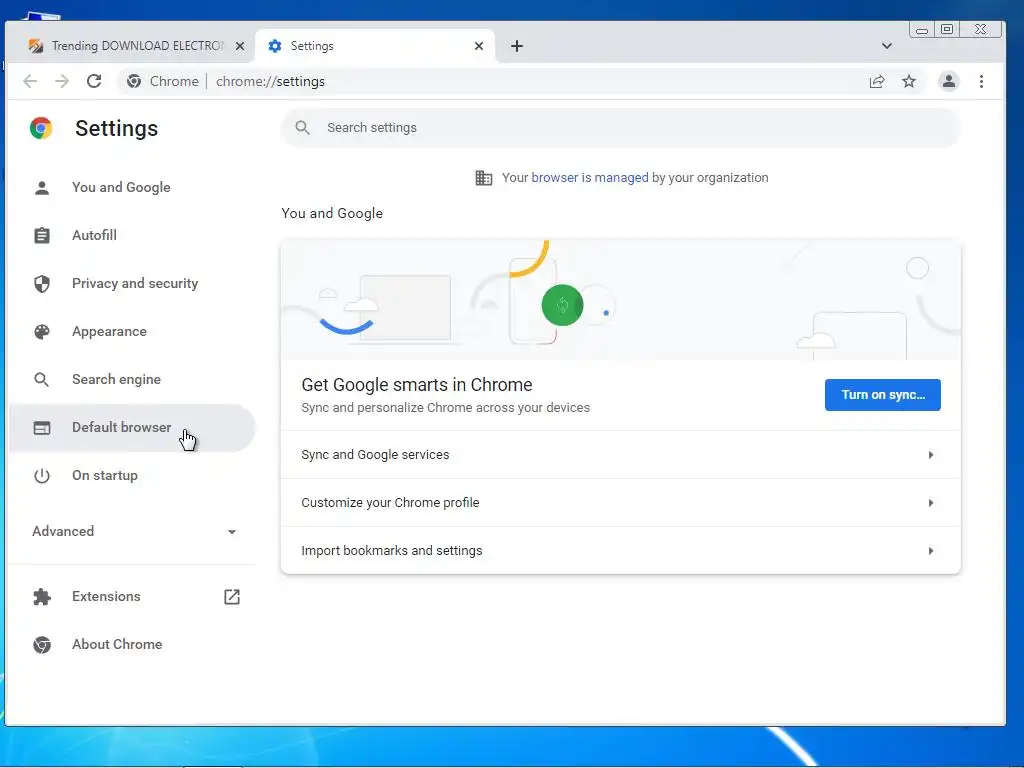Click the On startup power icon
The height and width of the screenshot is (768, 1024).
click(x=42, y=475)
